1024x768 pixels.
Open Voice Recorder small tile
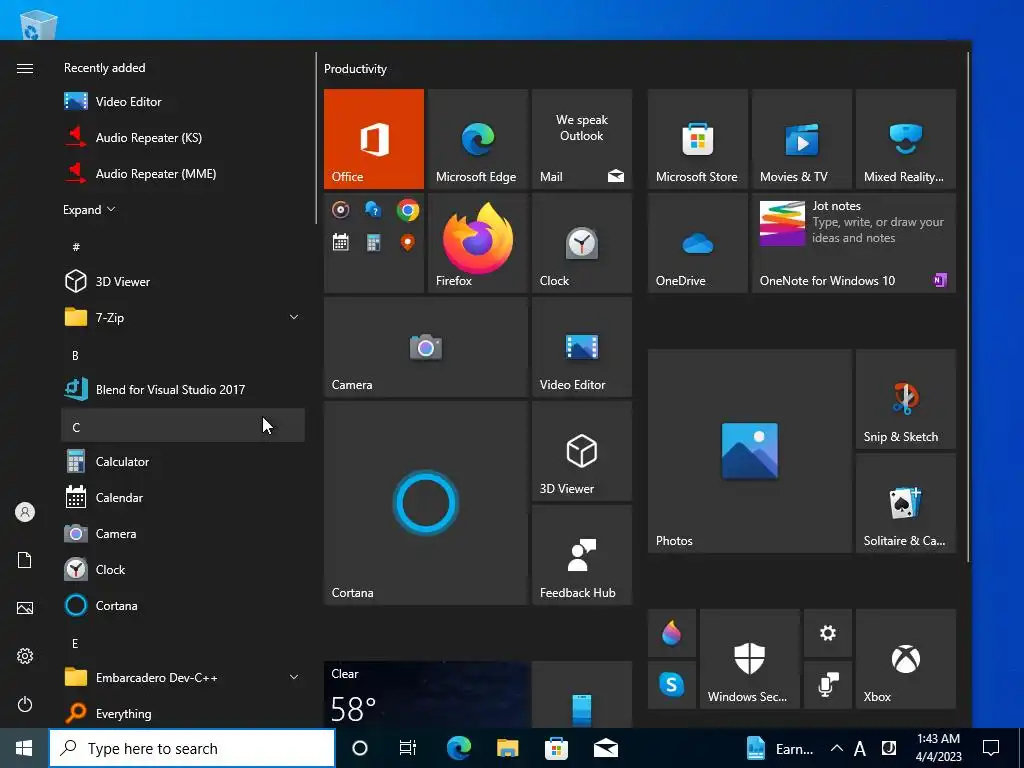coord(828,685)
